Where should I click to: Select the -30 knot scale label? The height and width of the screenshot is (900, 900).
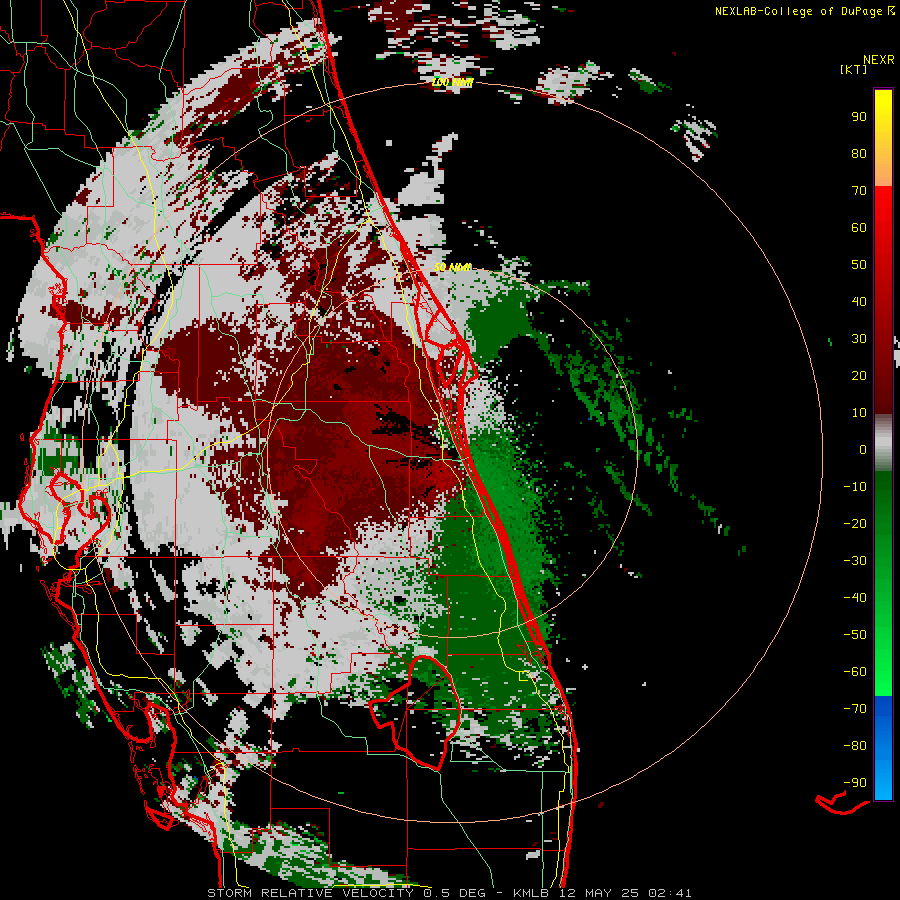click(855, 561)
